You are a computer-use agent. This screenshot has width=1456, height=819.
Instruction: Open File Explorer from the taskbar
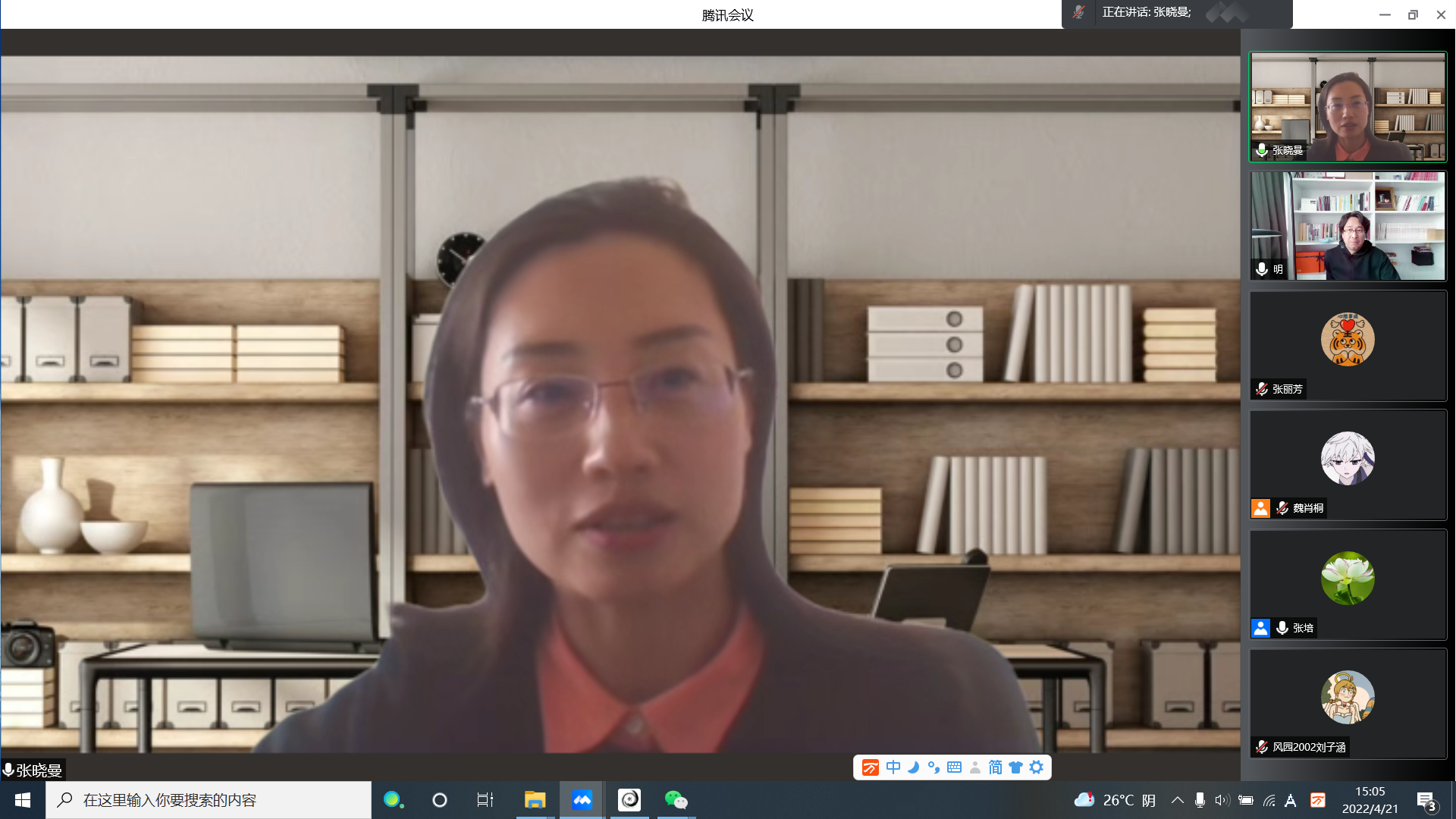pos(535,800)
